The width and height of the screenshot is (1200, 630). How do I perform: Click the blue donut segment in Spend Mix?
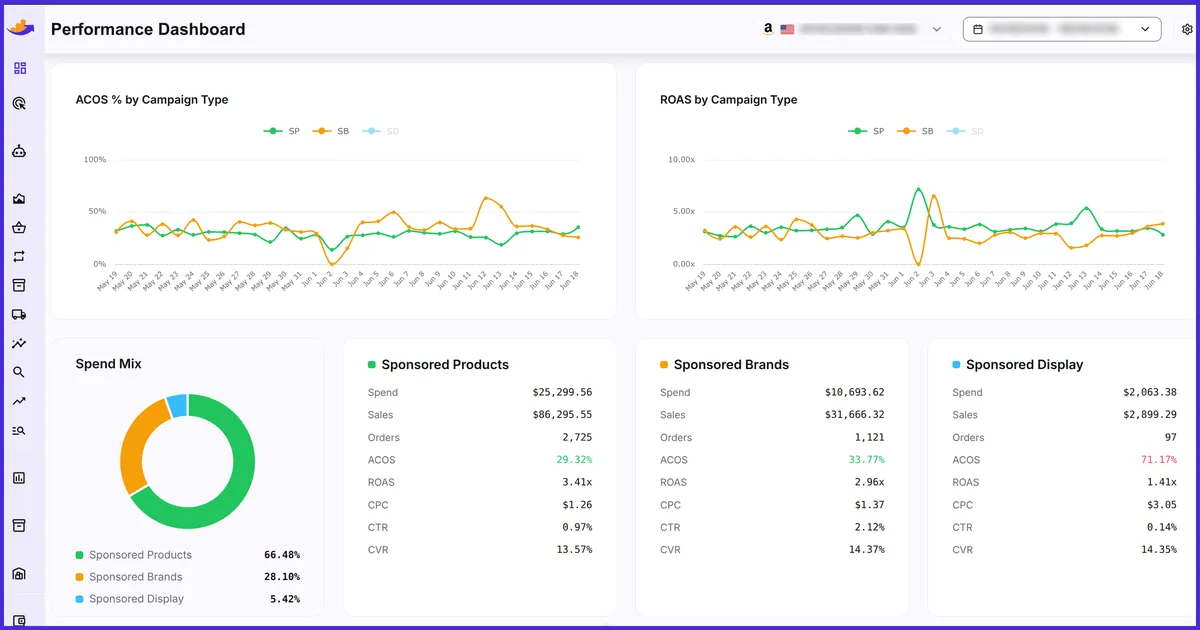coord(177,405)
